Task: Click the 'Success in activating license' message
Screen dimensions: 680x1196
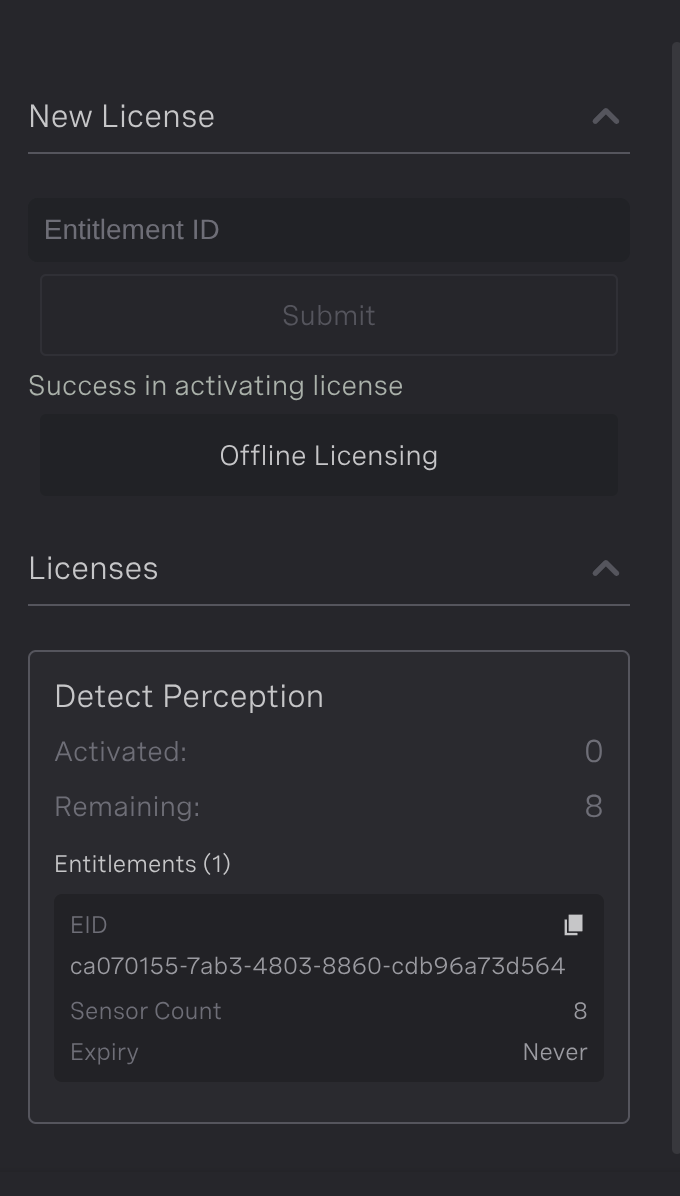Action: point(216,385)
